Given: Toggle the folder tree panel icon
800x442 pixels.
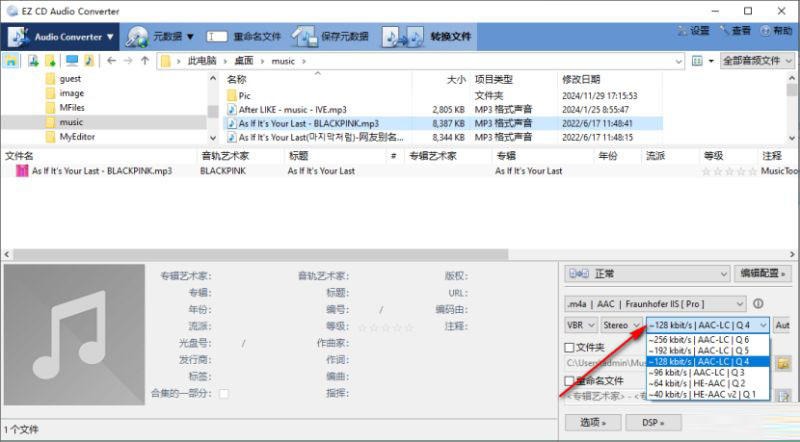Looking at the screenshot, I should [11, 61].
